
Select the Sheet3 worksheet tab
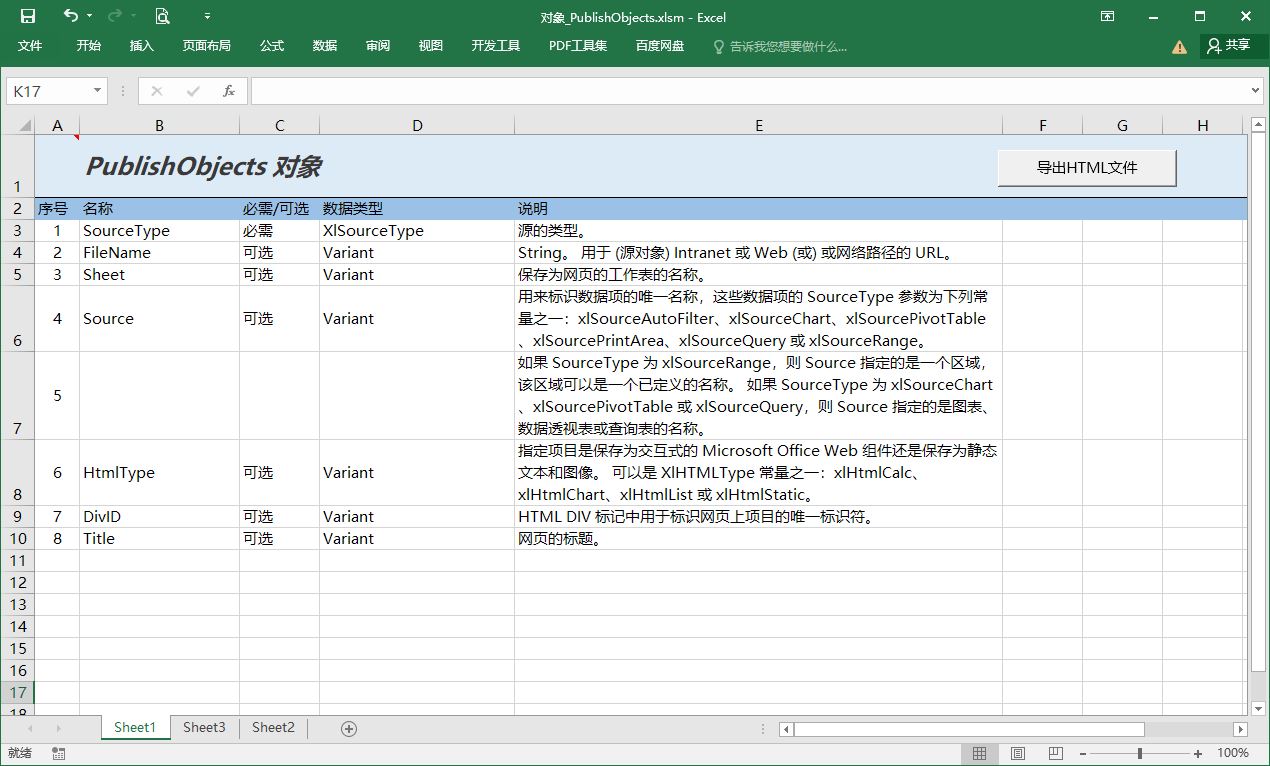204,727
